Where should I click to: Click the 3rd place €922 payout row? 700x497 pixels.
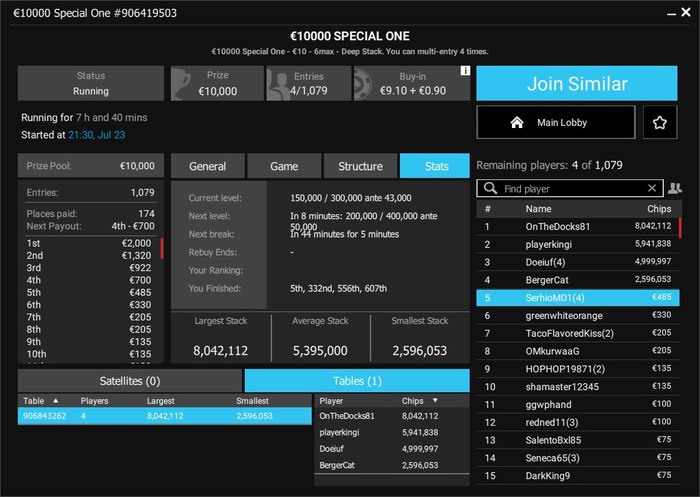point(88,268)
